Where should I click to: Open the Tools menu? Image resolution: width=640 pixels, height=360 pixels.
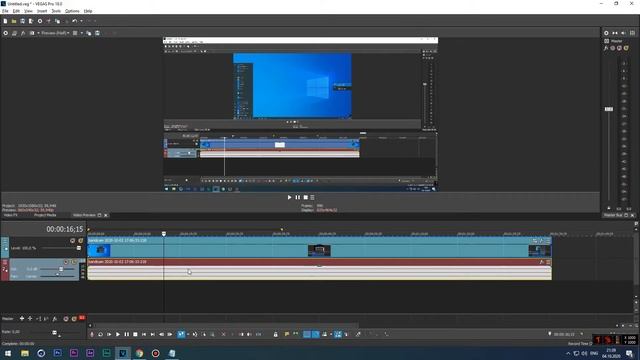coord(56,11)
